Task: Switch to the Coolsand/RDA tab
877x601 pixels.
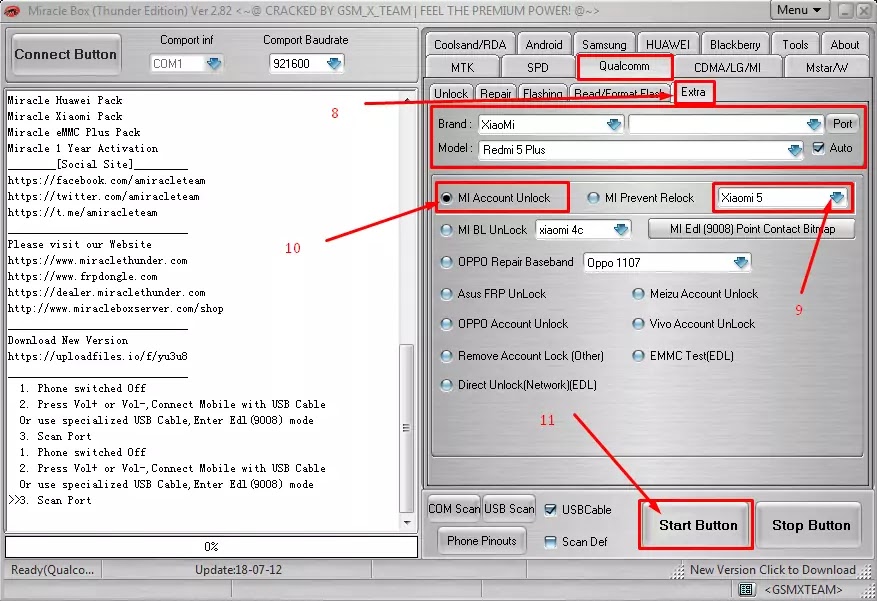Action: tap(470, 45)
